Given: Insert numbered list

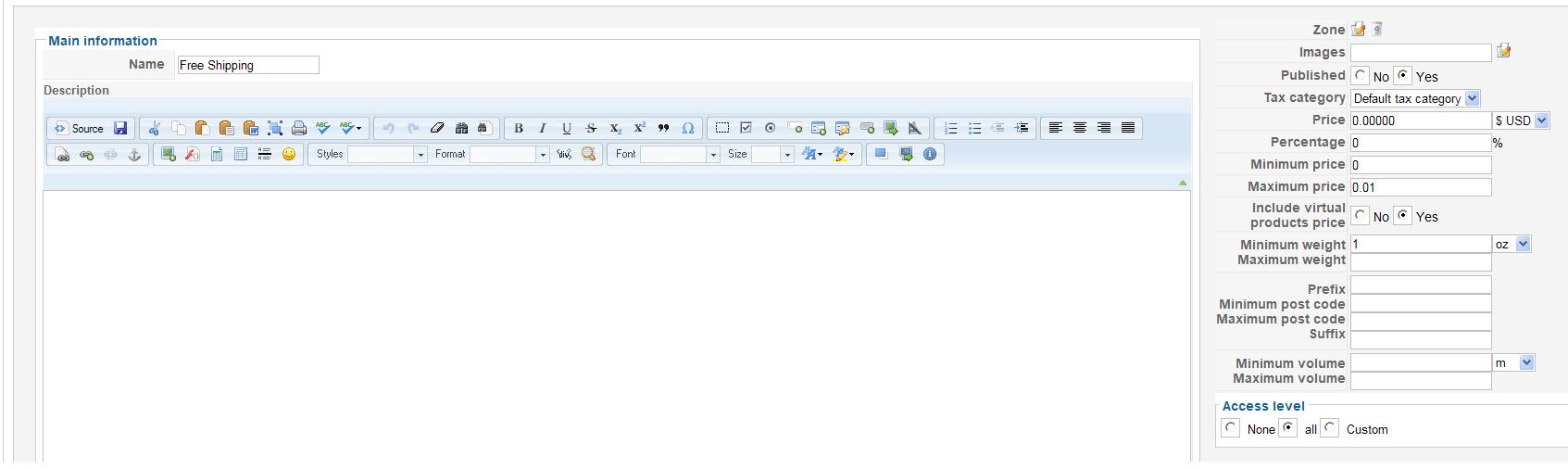Looking at the screenshot, I should [950, 128].
